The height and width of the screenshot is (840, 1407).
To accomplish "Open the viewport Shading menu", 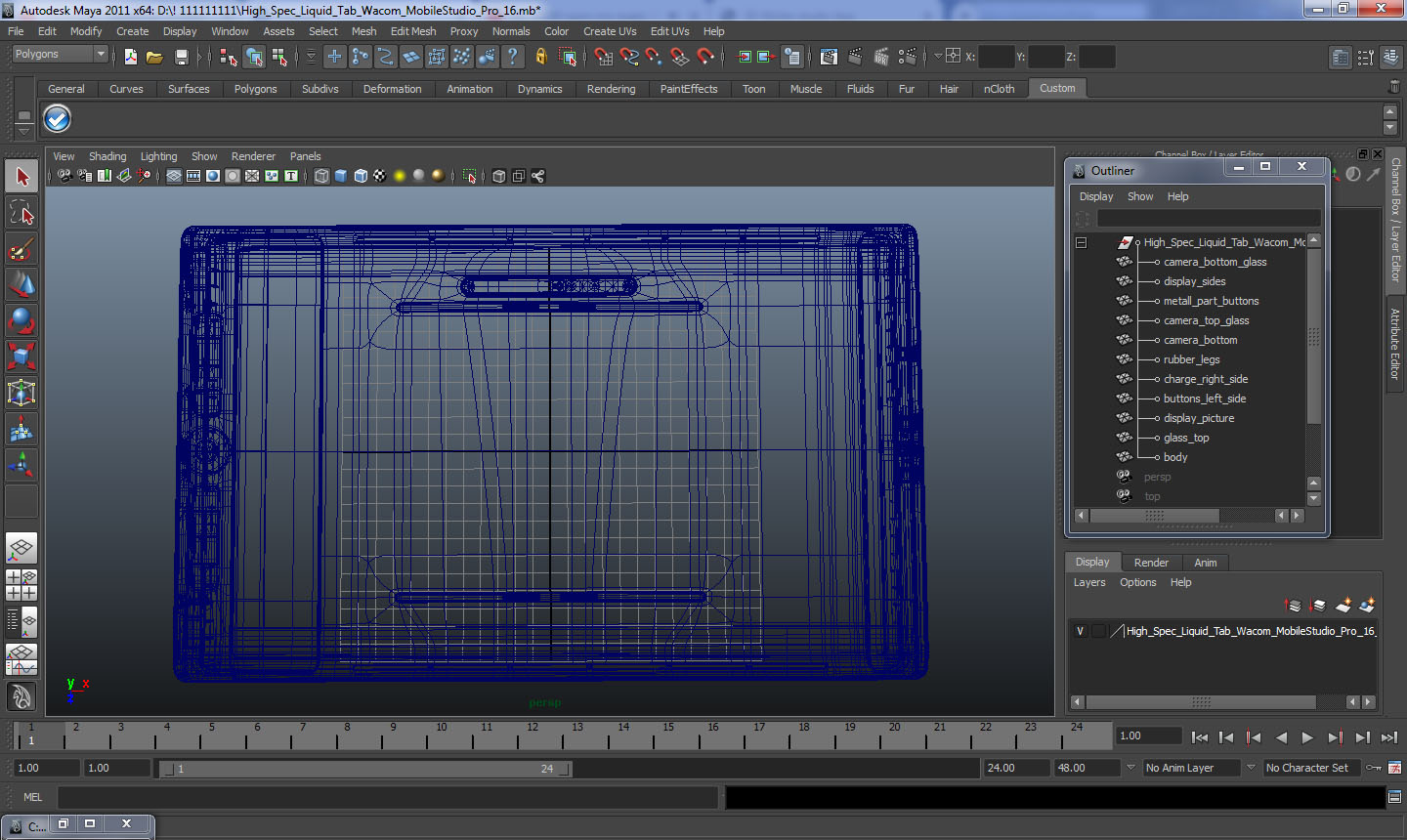I will pos(107,156).
